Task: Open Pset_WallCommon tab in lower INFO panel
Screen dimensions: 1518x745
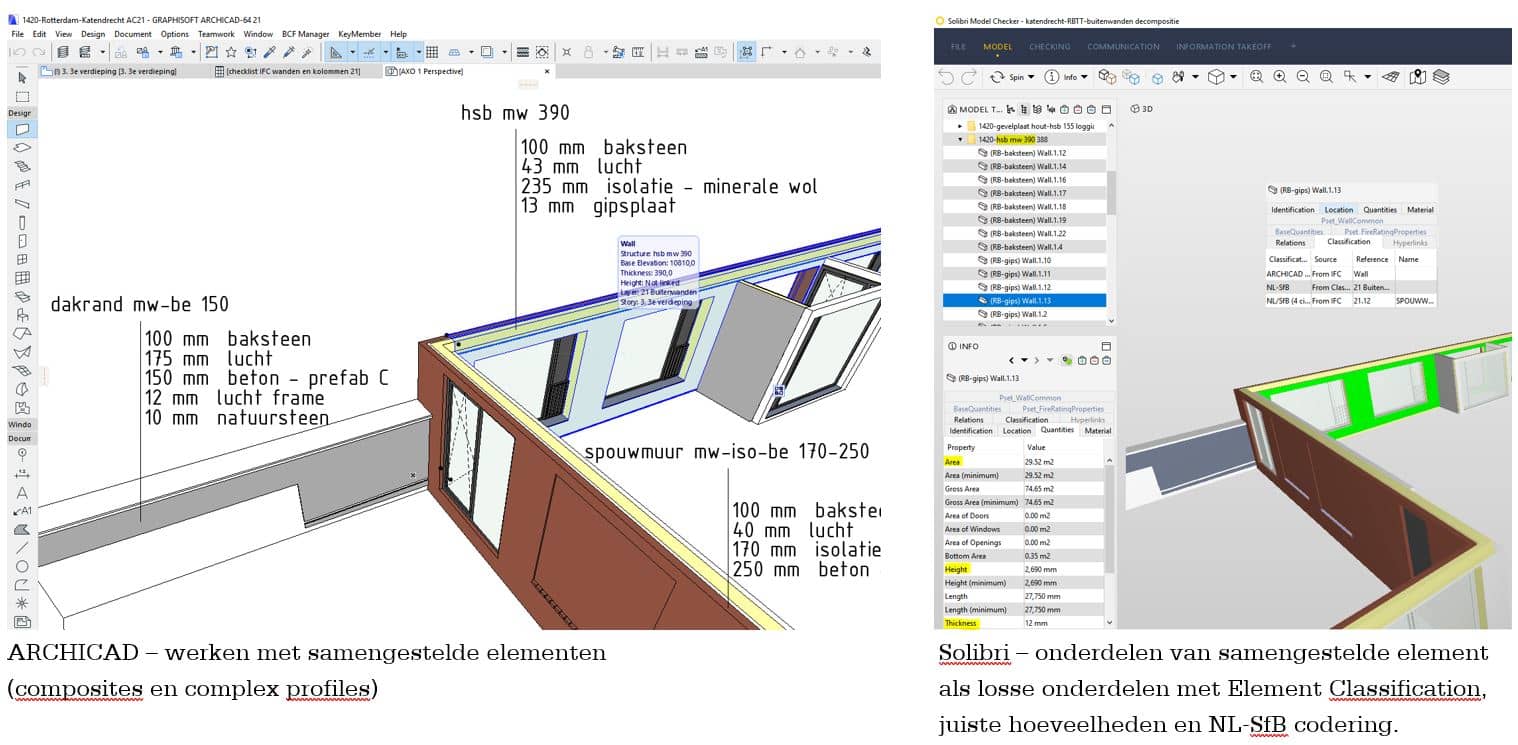Action: pos(1029,398)
